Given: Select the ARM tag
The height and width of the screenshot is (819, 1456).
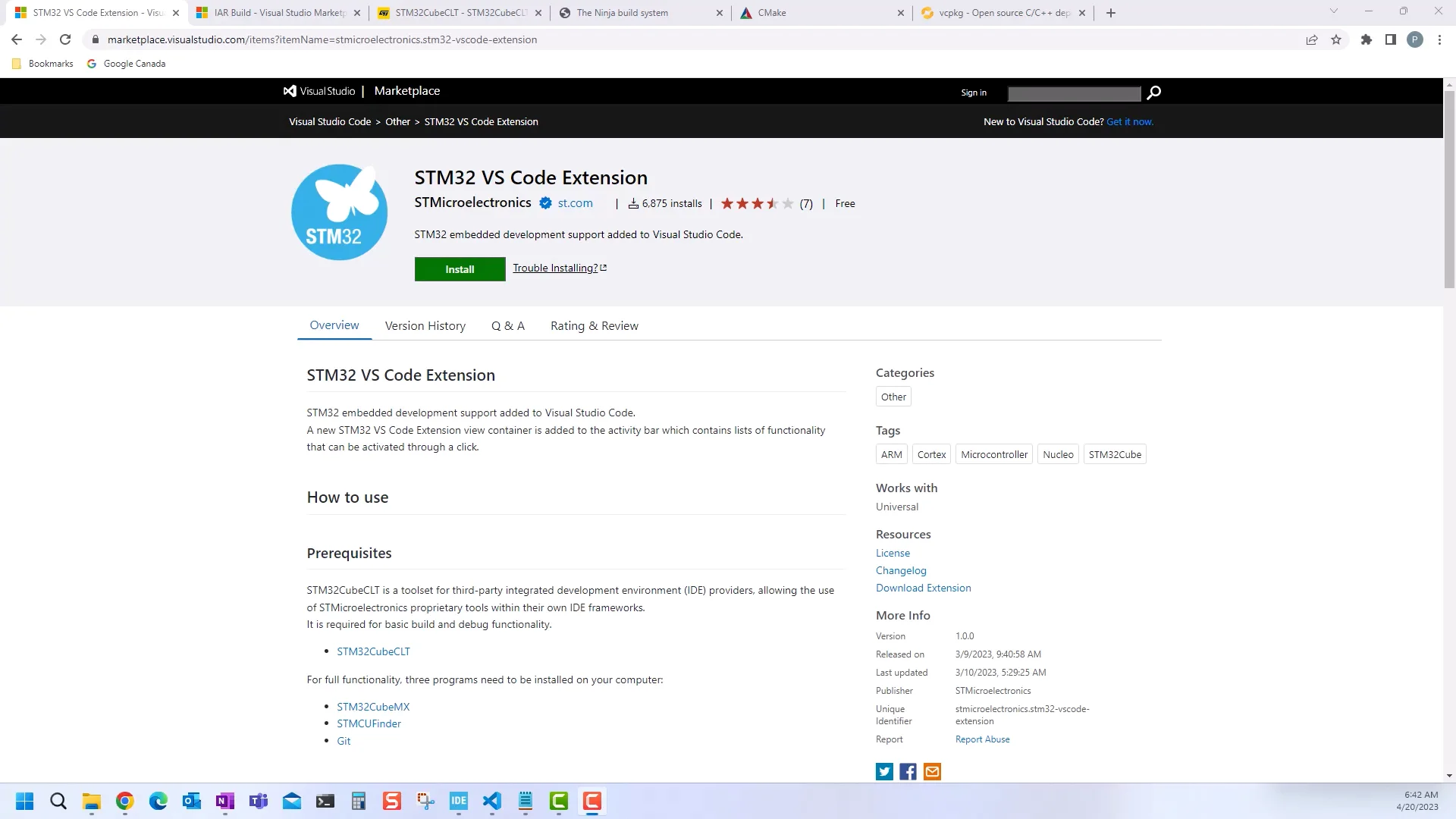Looking at the screenshot, I should tap(892, 454).
